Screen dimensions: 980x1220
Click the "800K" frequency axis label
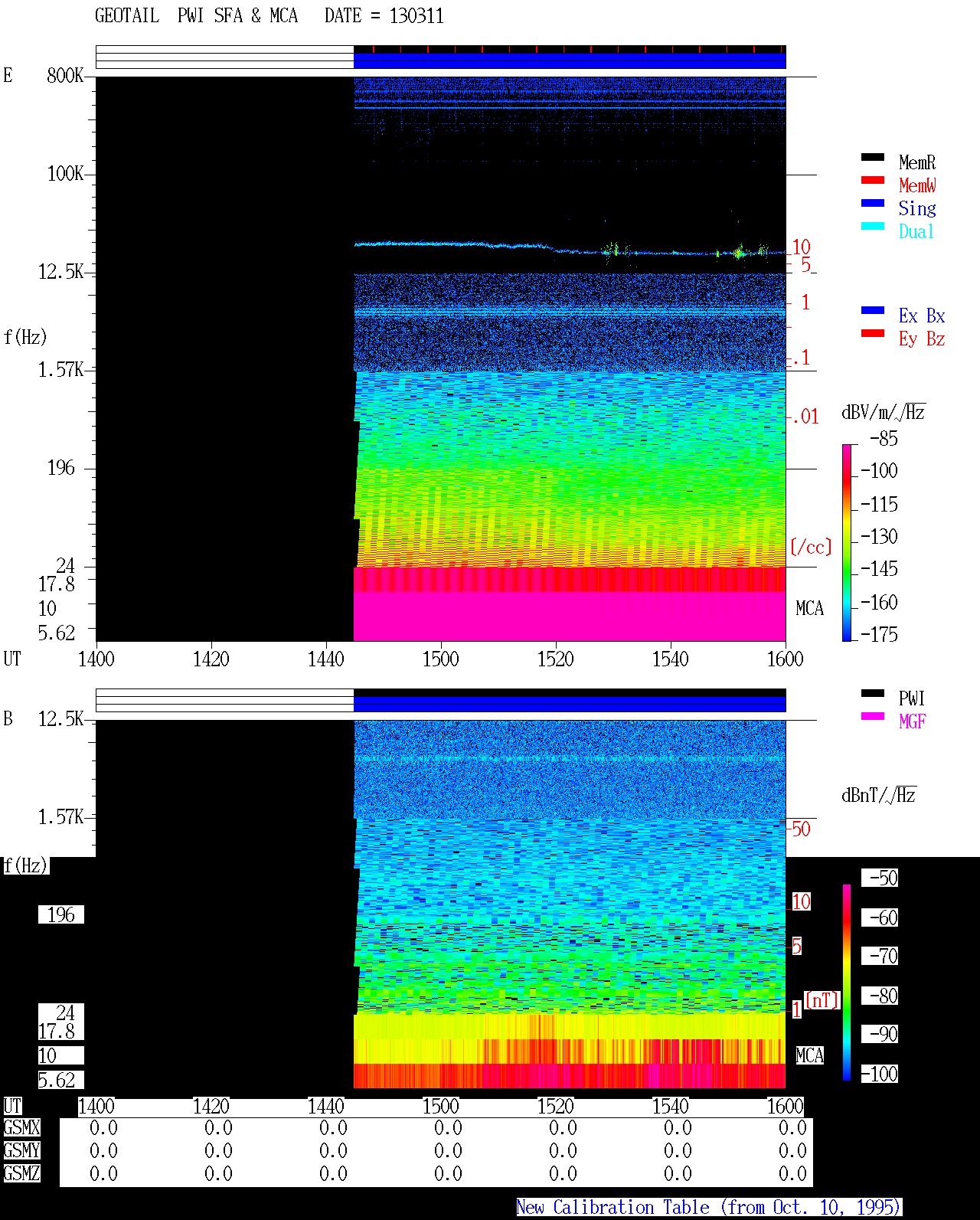[65, 75]
